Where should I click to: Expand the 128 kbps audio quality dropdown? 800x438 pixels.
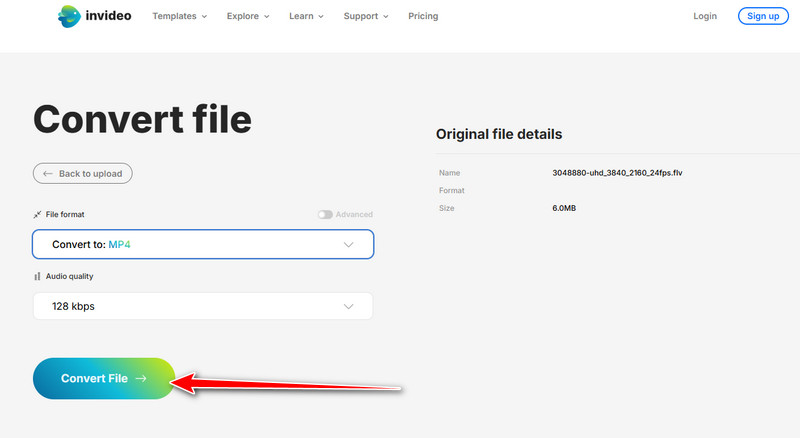pyautogui.click(x=203, y=306)
